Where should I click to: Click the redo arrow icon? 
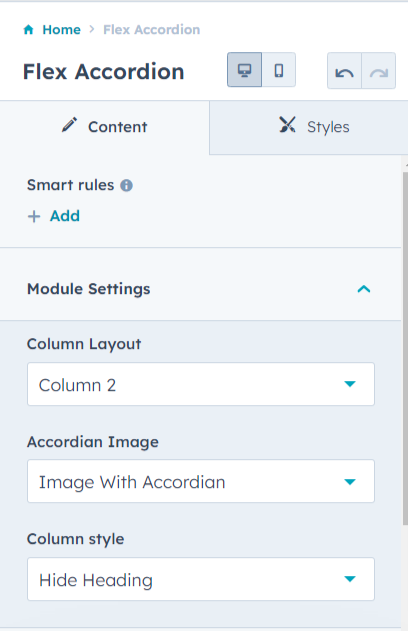pyautogui.click(x=379, y=71)
